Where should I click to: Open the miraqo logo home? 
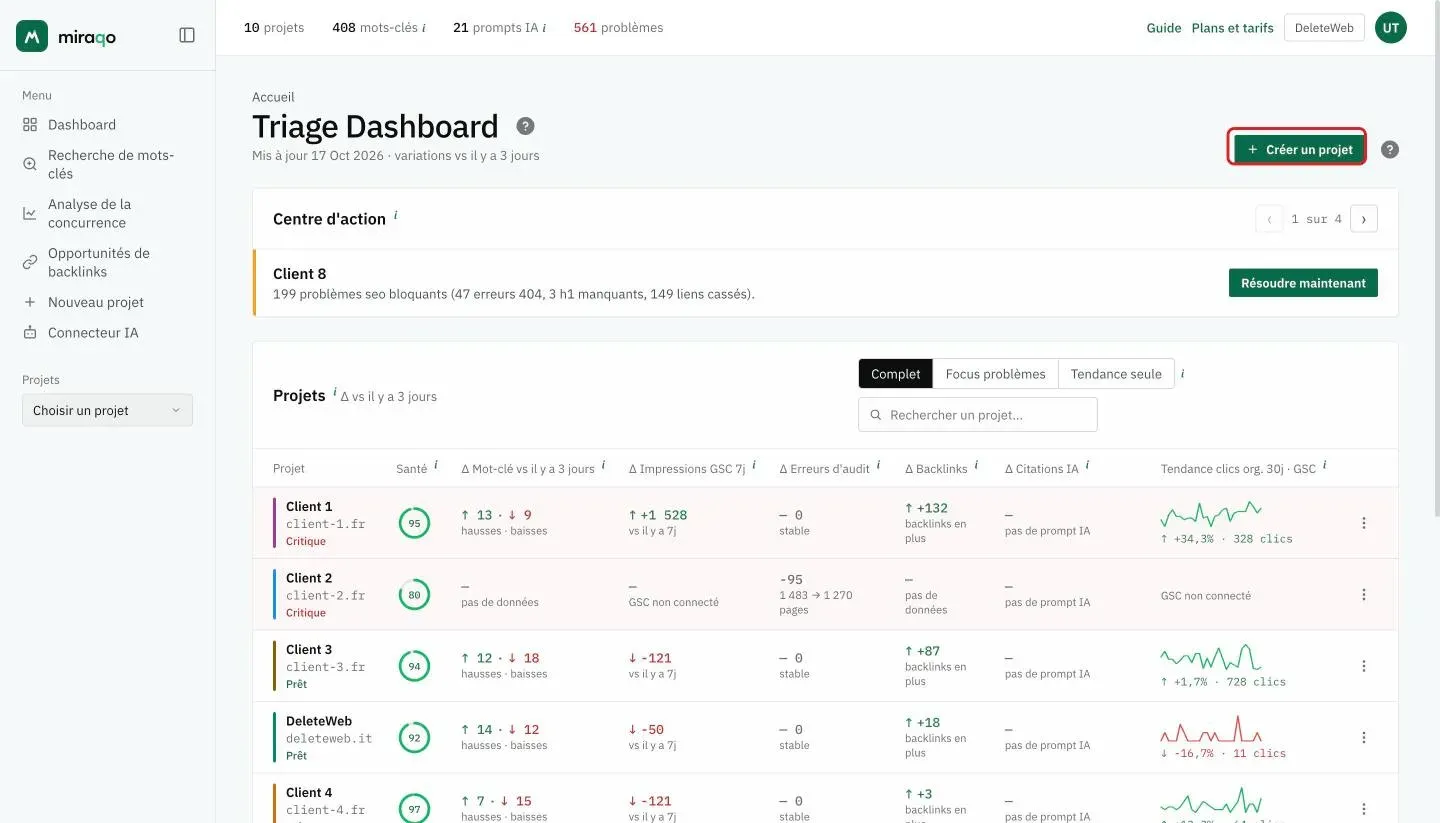(66, 36)
